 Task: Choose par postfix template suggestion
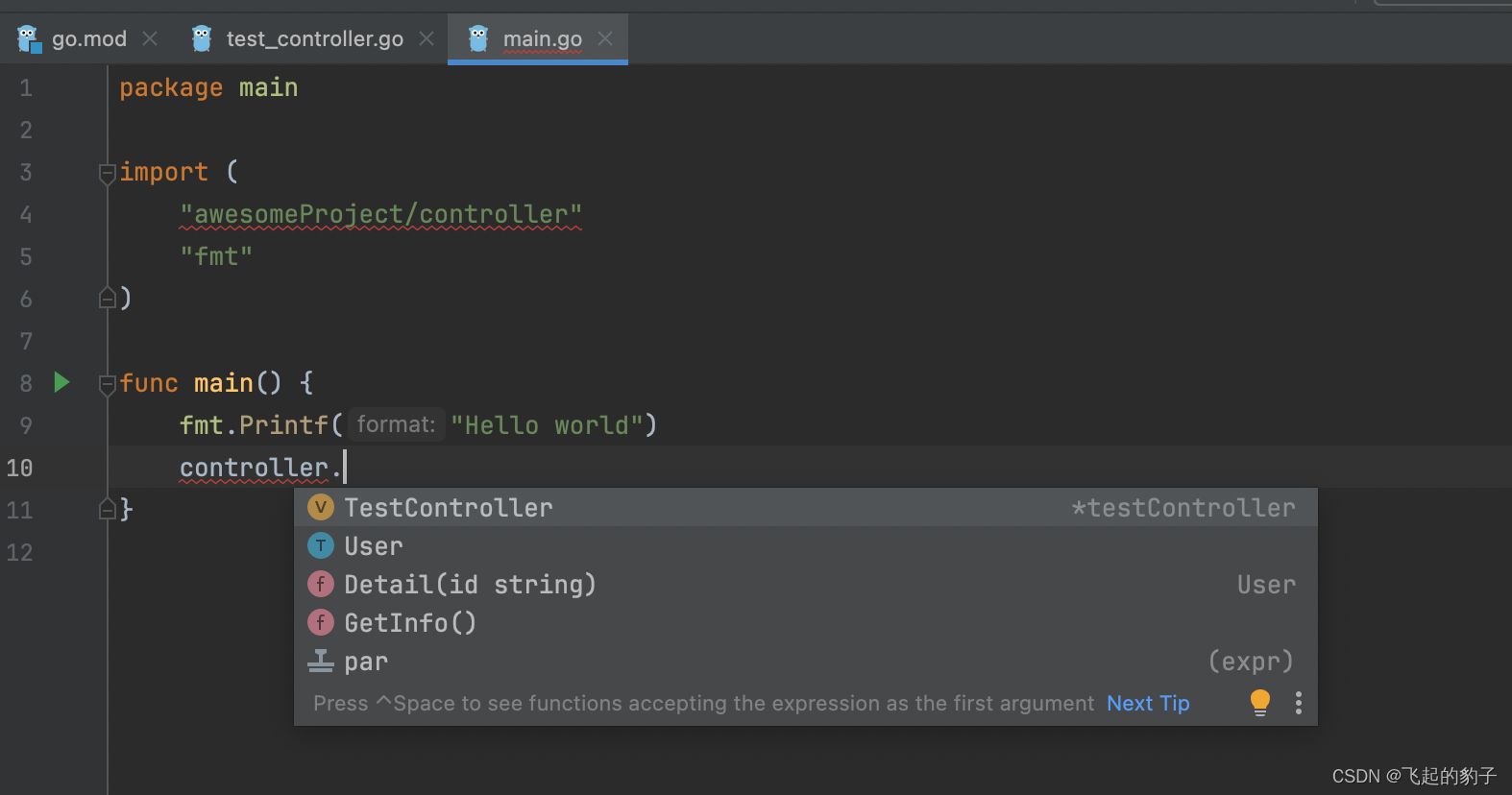click(x=805, y=661)
